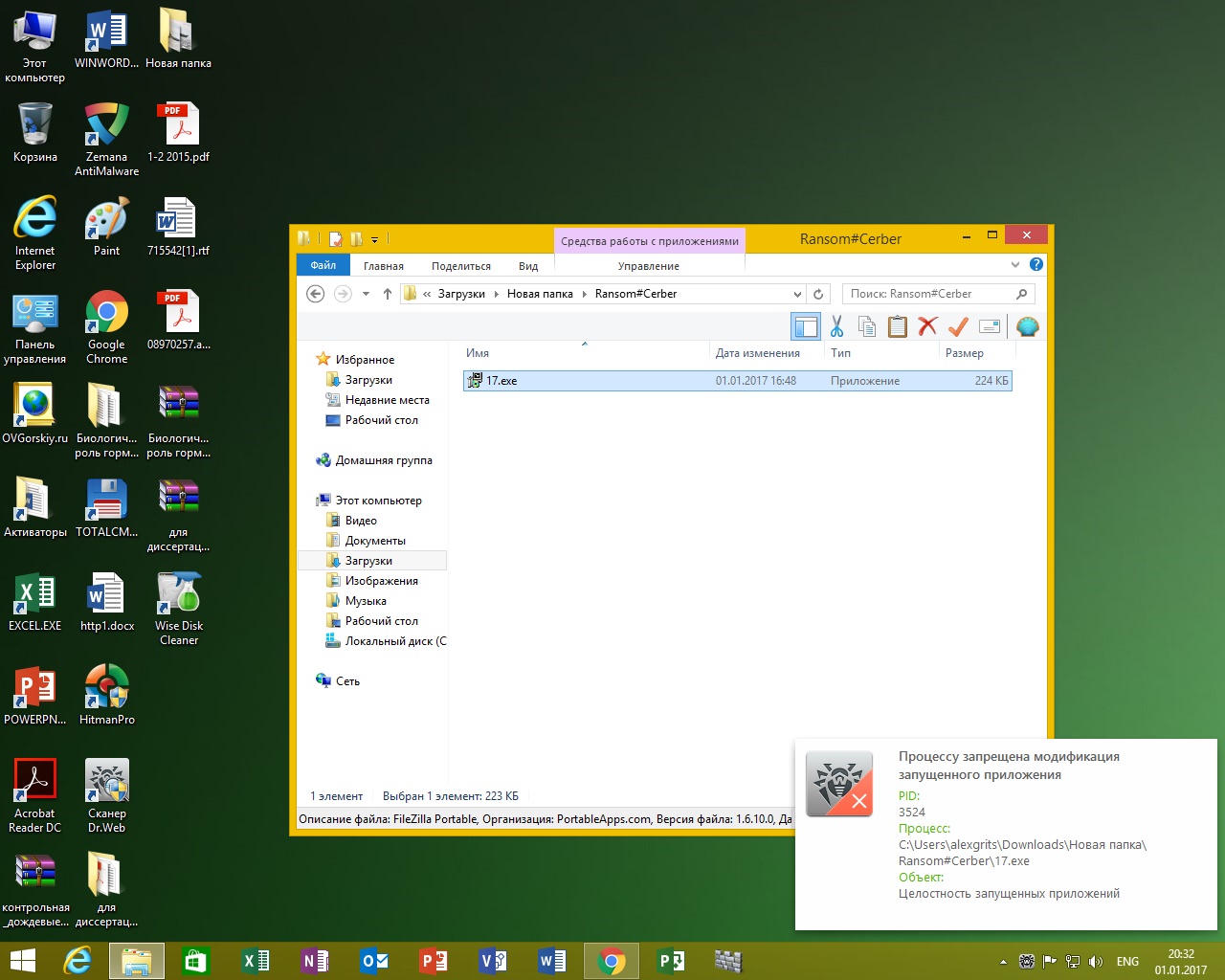
Task: Click the Paste clipboard icon in Explorer toolbar
Action: tap(897, 327)
